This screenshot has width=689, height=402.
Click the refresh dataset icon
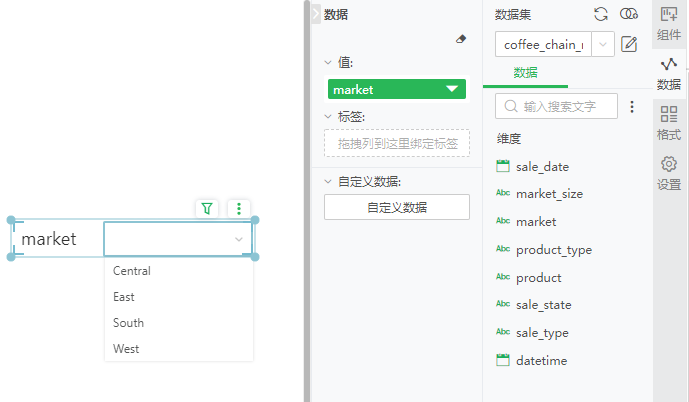[x=601, y=14]
